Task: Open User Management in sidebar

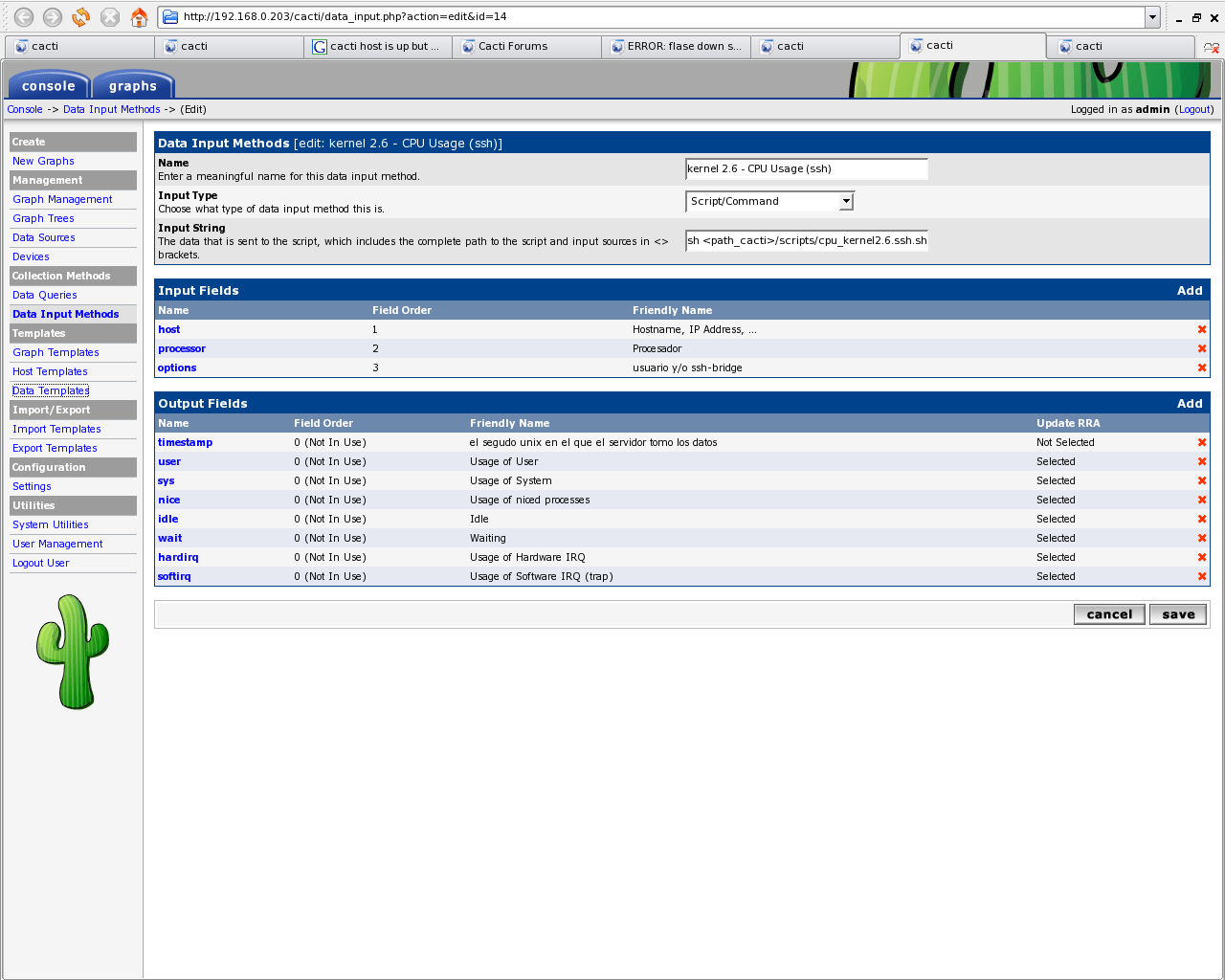Action: [57, 544]
